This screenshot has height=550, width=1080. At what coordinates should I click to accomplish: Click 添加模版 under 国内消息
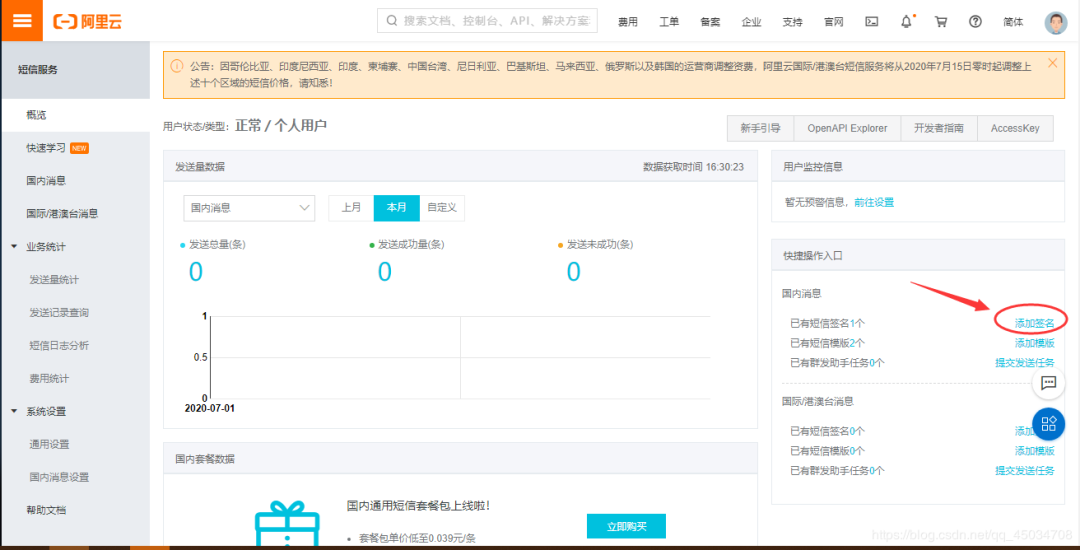(x=1035, y=343)
